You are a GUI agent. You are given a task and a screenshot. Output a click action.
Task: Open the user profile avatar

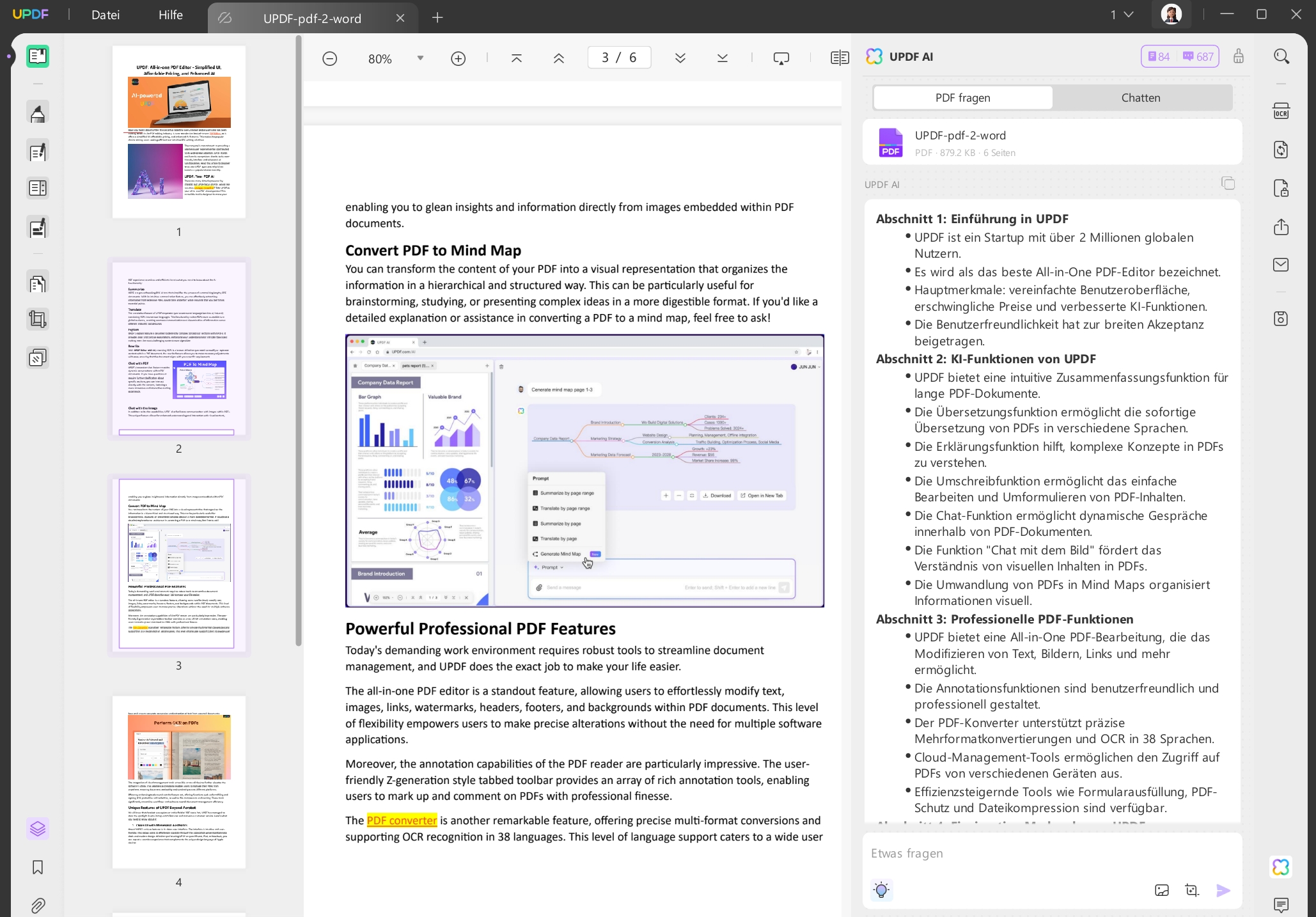pyautogui.click(x=1171, y=14)
